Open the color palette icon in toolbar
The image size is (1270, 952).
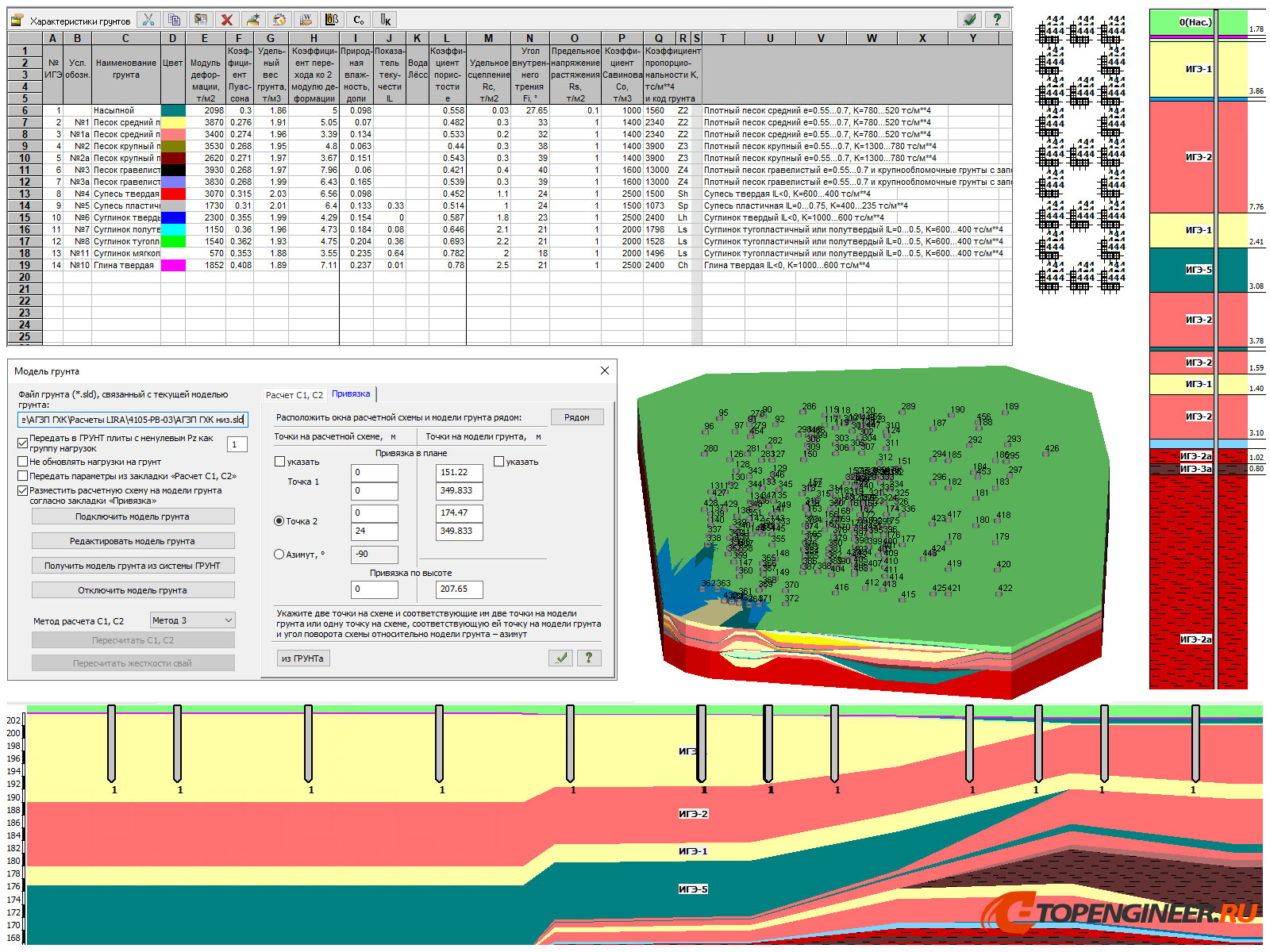(x=279, y=20)
